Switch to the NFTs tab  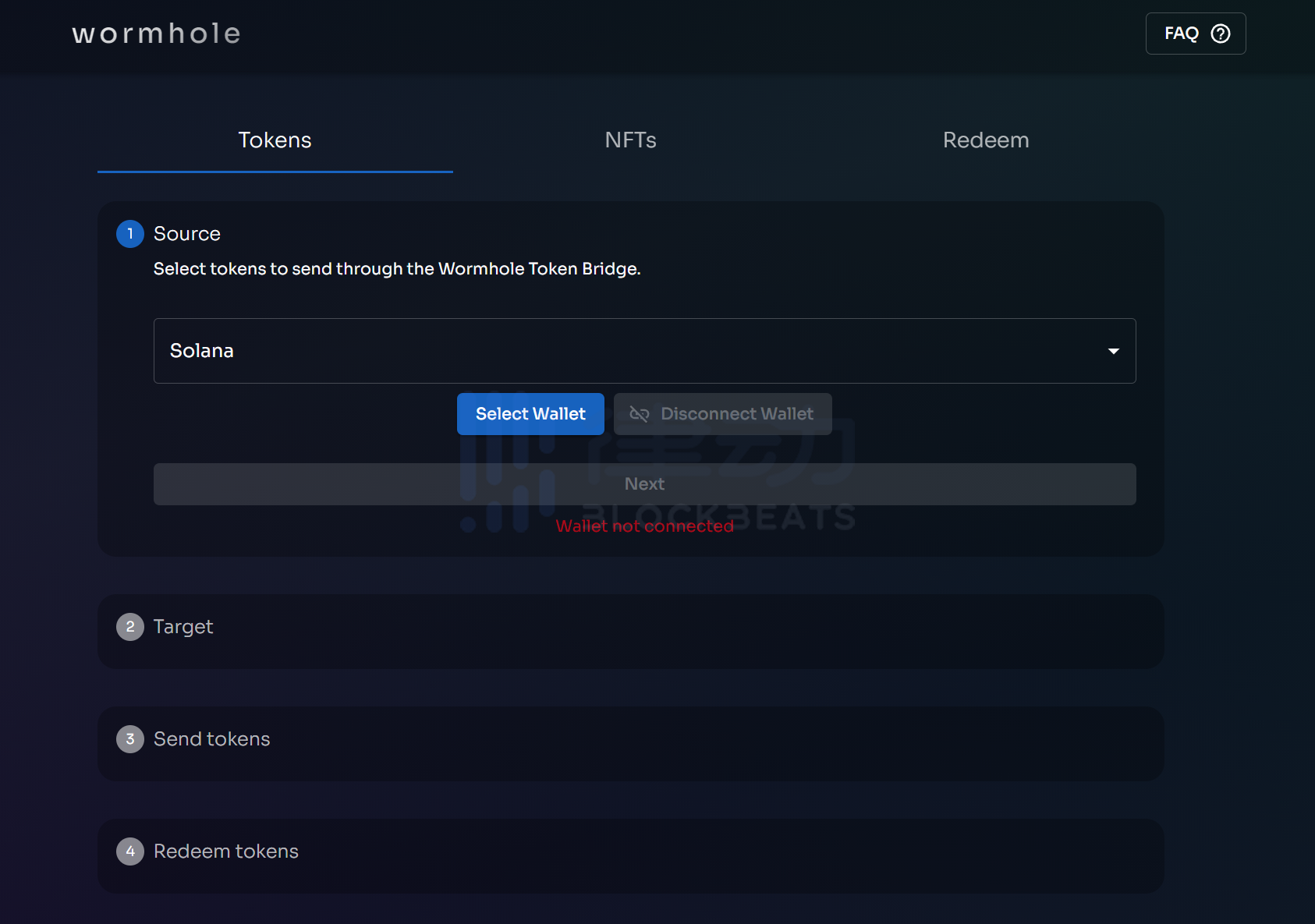click(x=630, y=140)
